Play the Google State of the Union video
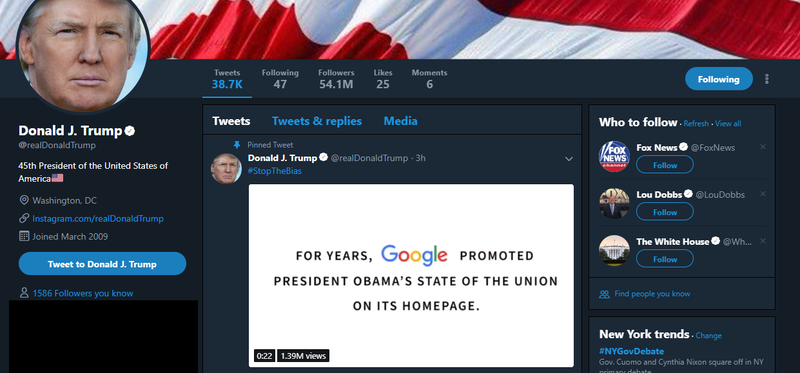800x373 pixels. [x=411, y=276]
